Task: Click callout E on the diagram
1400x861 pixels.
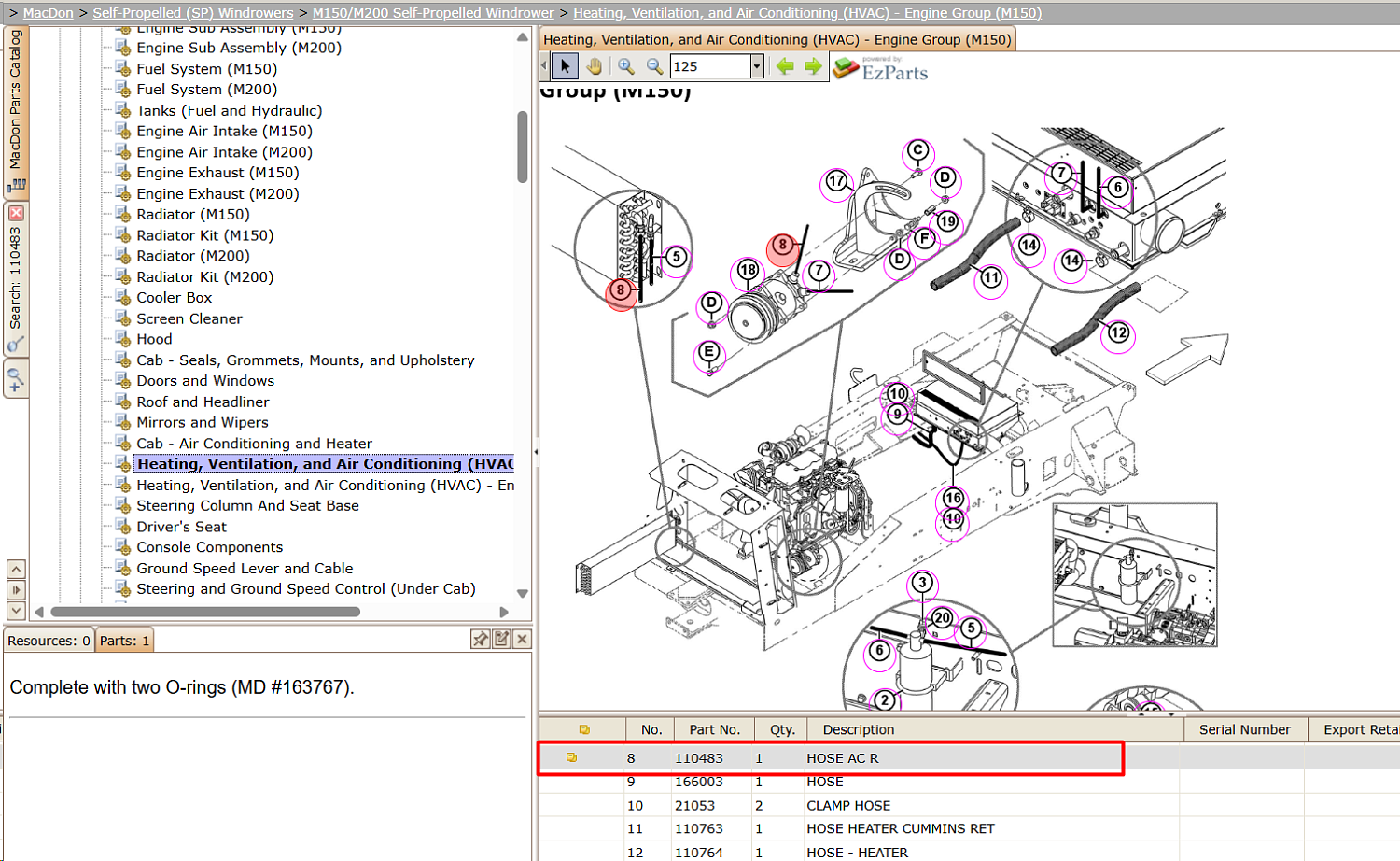Action: pyautogui.click(x=709, y=352)
